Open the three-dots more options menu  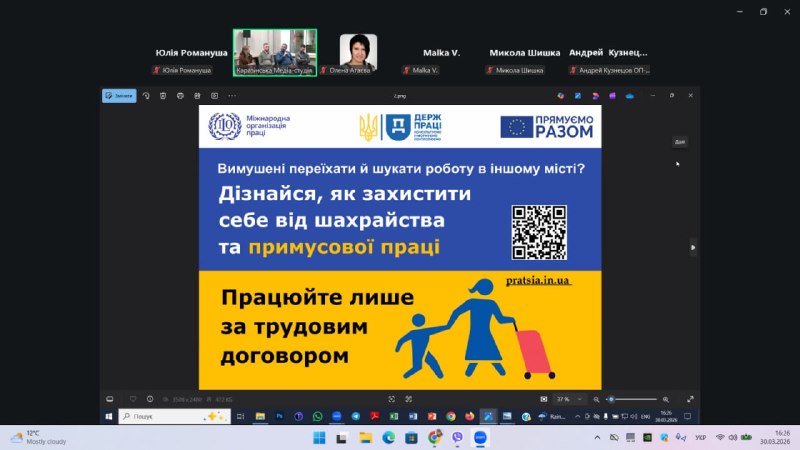pyautogui.click(x=232, y=96)
